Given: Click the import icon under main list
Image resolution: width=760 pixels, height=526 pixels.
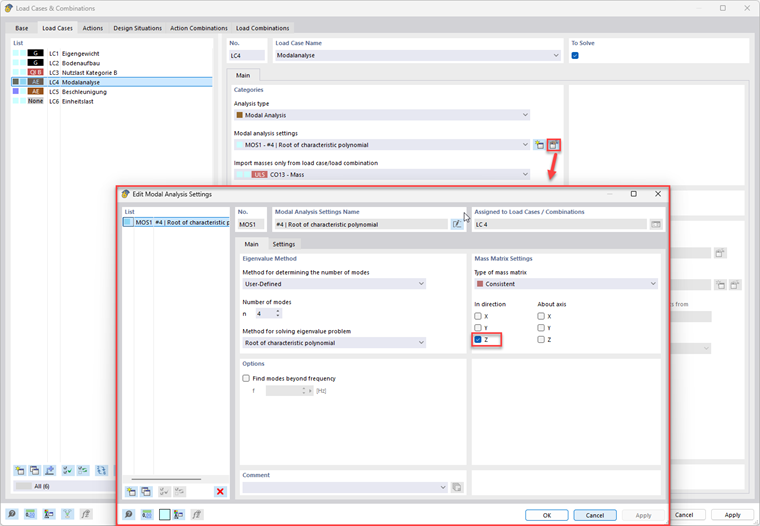Looking at the screenshot, I should (x=49, y=470).
